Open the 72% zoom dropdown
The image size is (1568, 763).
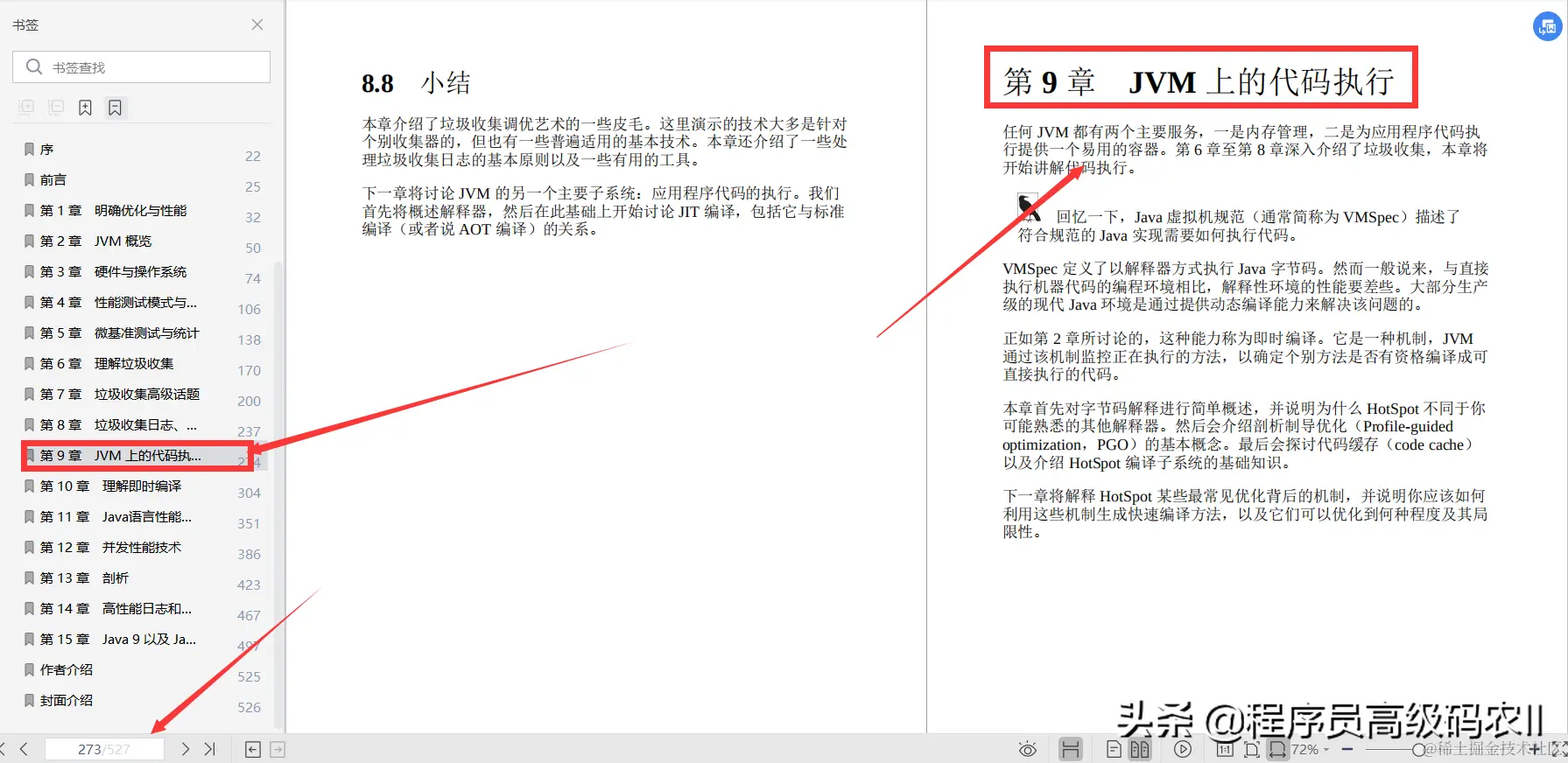[1311, 749]
